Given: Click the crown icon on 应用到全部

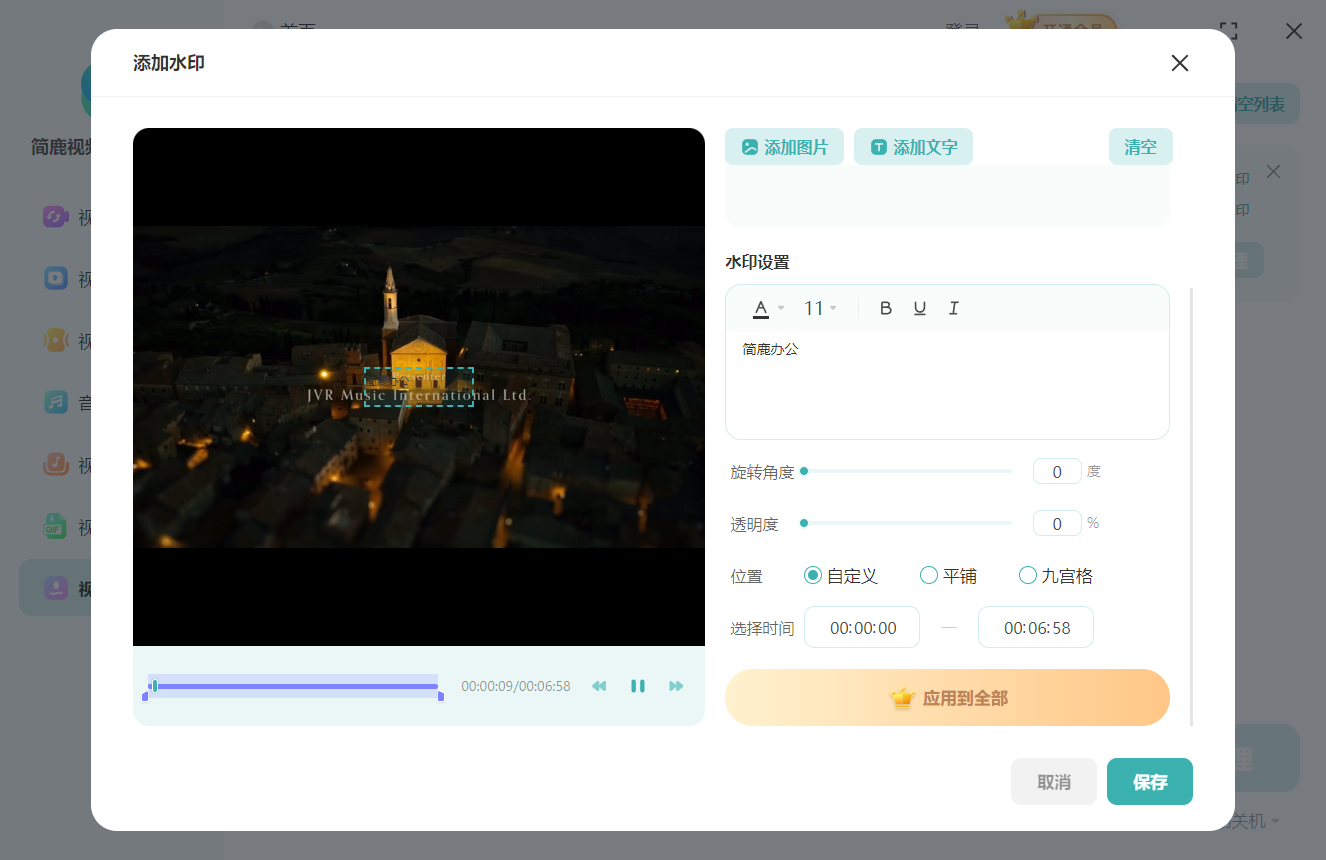Looking at the screenshot, I should pos(903,697).
